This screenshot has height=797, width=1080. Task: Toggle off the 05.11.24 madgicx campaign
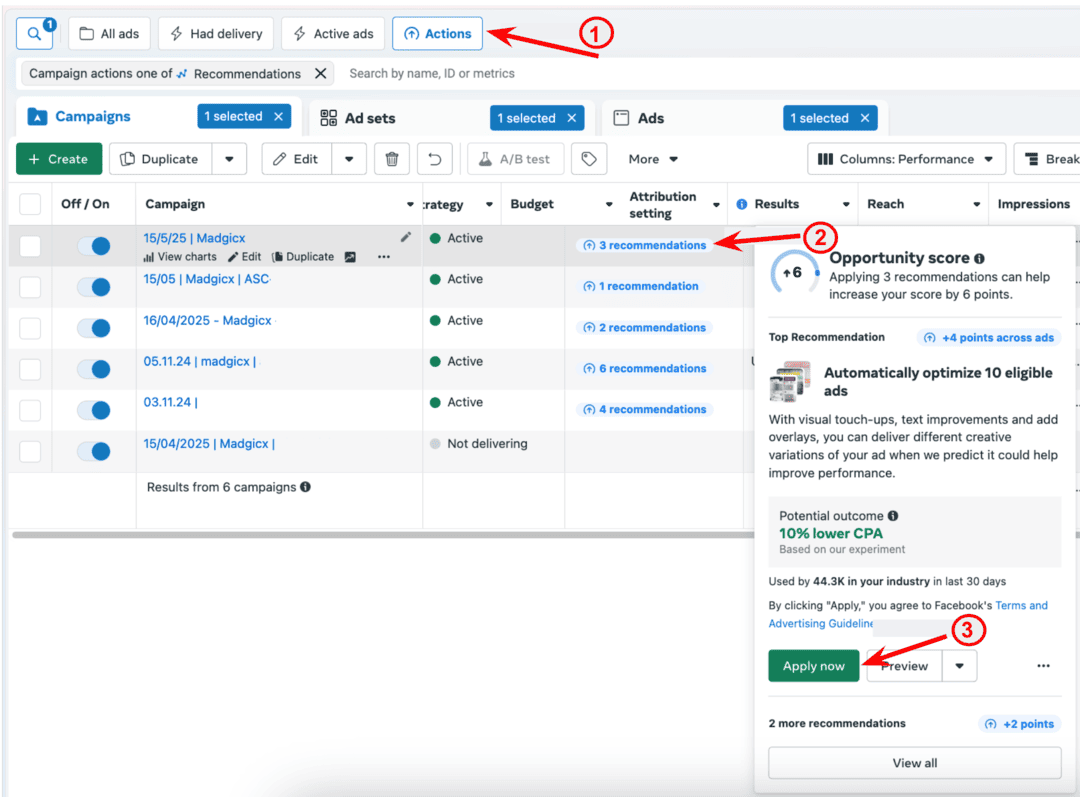[x=94, y=369]
